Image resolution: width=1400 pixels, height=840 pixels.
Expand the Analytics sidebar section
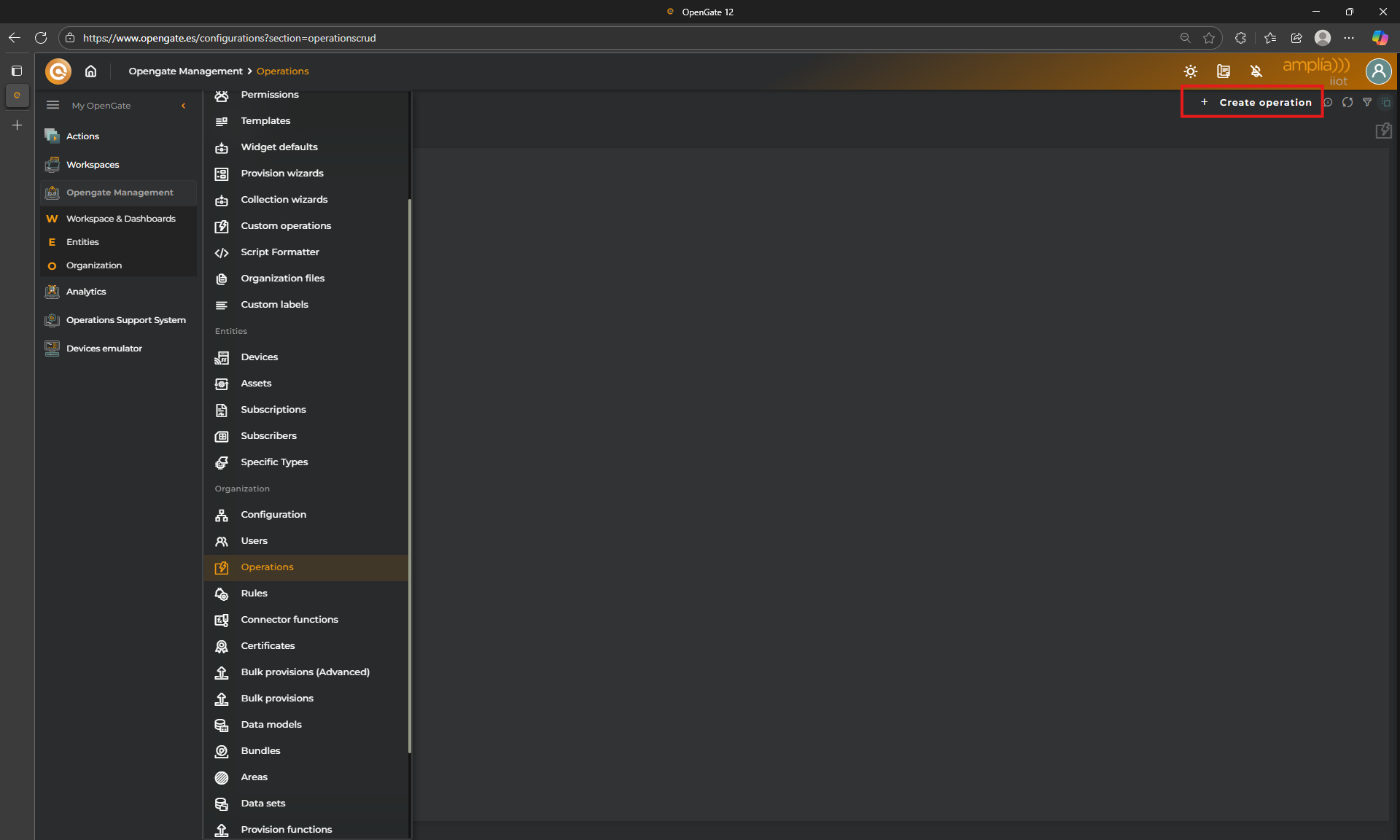[x=86, y=292]
